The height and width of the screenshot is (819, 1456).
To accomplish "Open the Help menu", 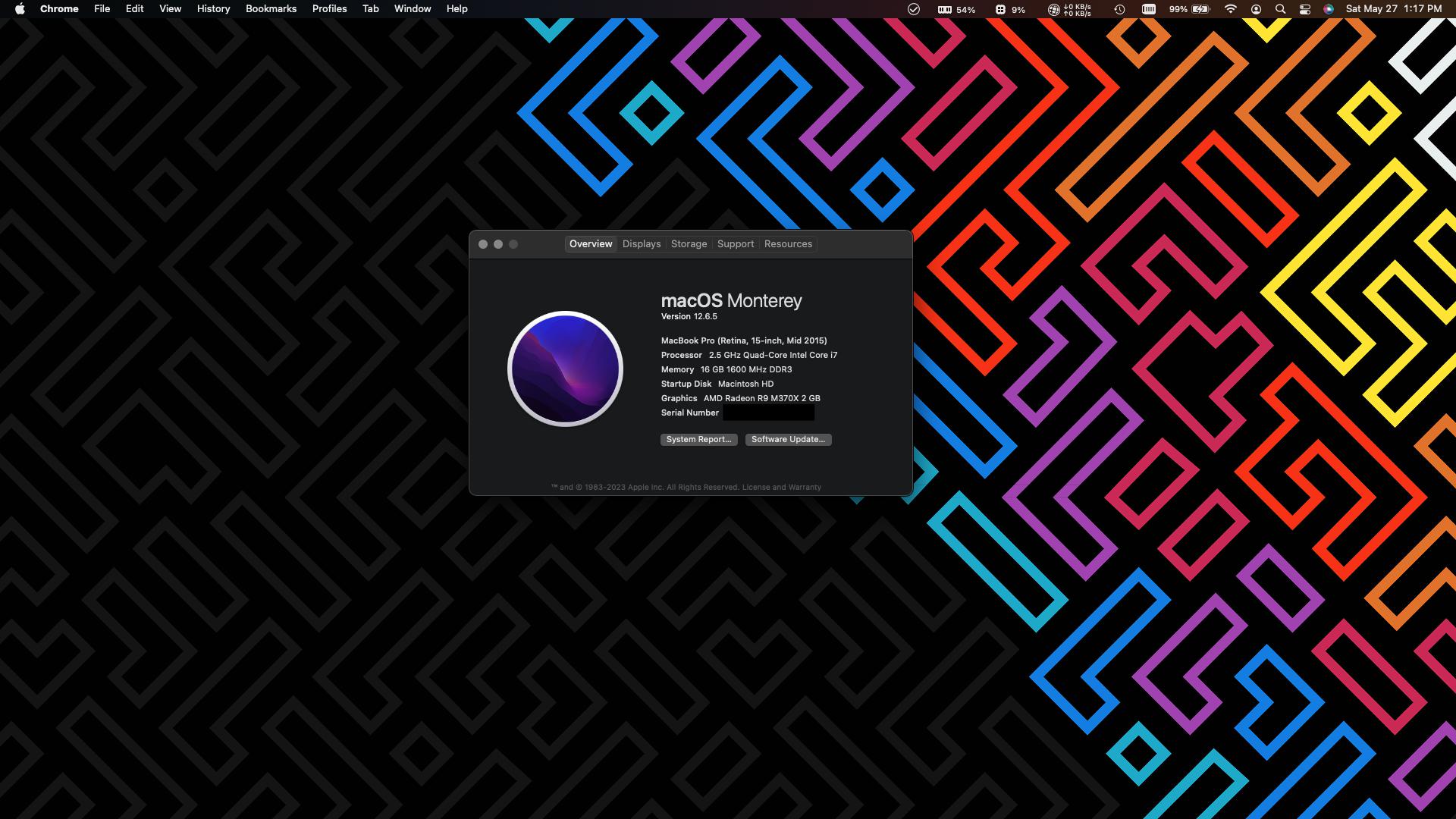I will (x=457, y=9).
